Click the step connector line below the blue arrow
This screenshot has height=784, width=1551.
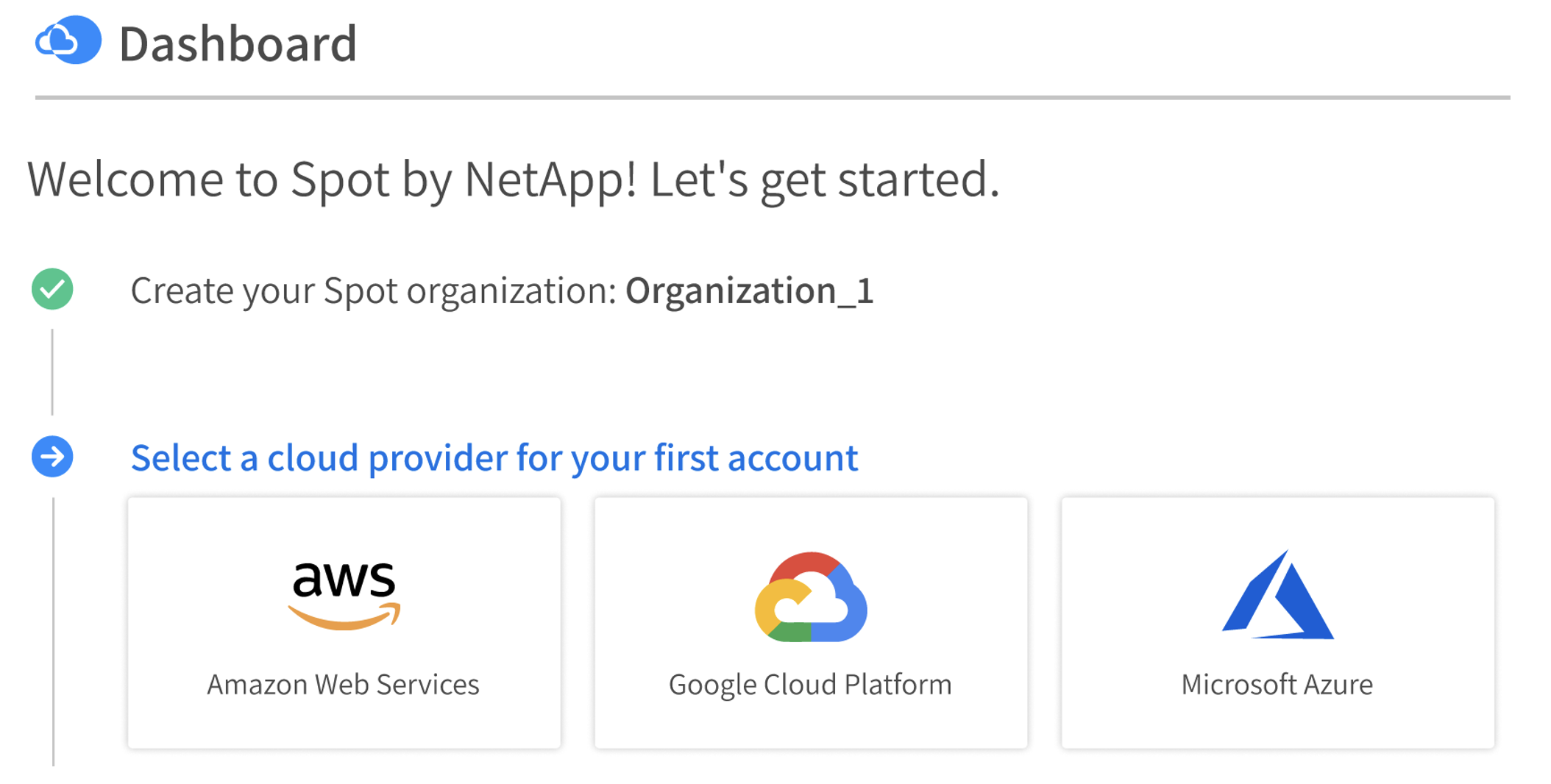tap(53, 631)
